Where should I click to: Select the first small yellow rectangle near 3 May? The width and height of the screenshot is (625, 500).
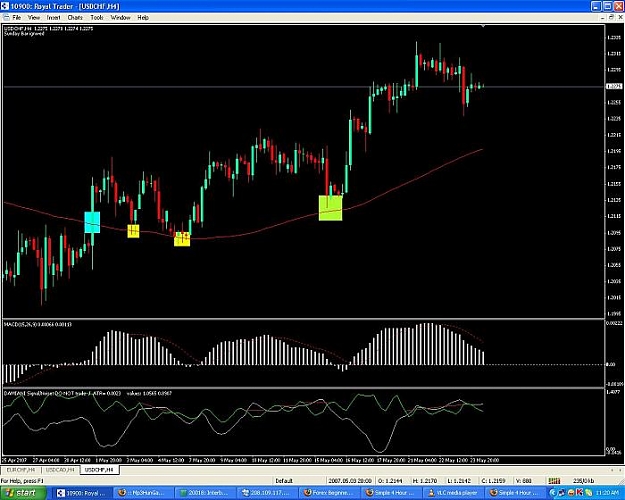click(x=133, y=231)
